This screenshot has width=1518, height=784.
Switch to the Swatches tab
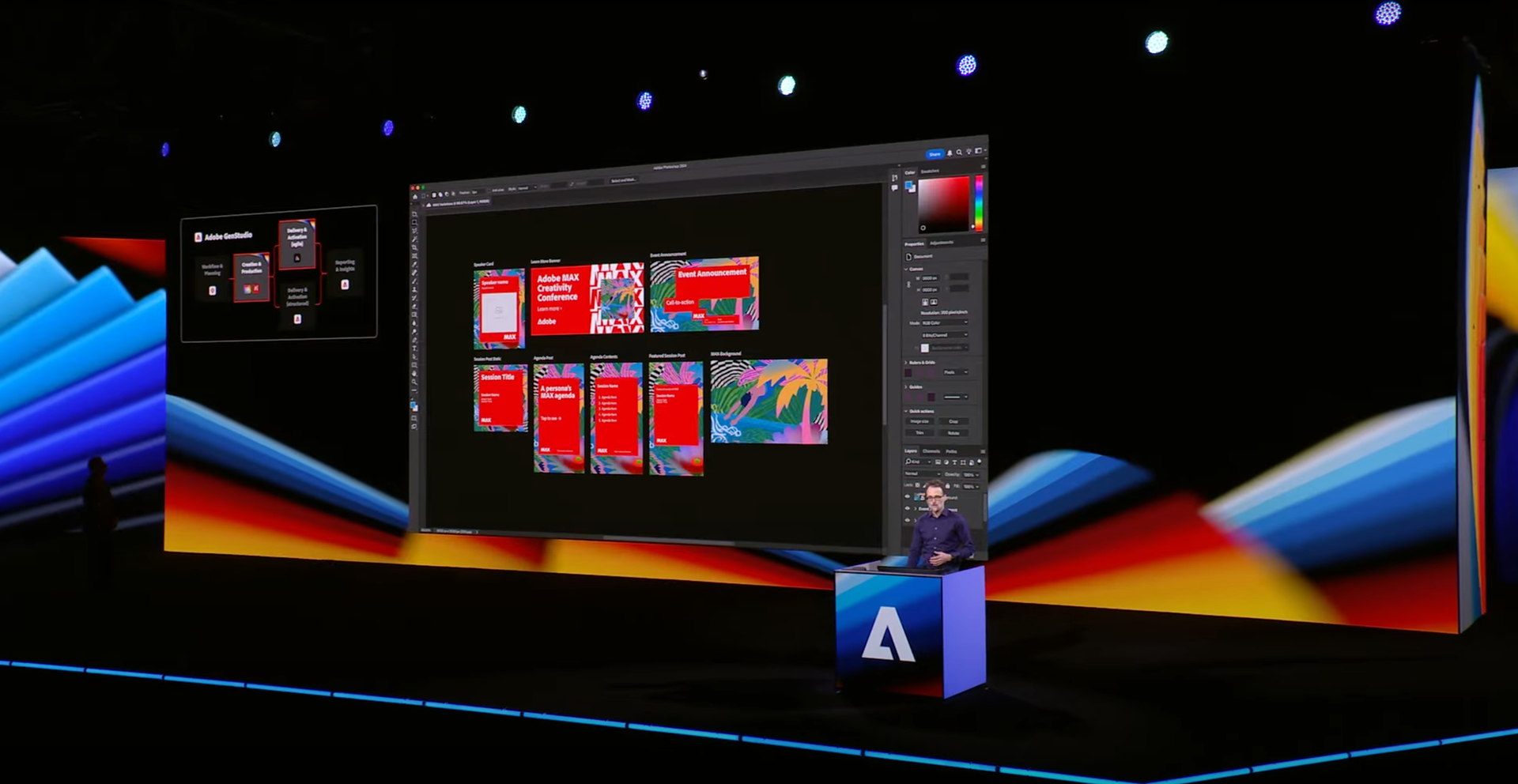[930, 171]
